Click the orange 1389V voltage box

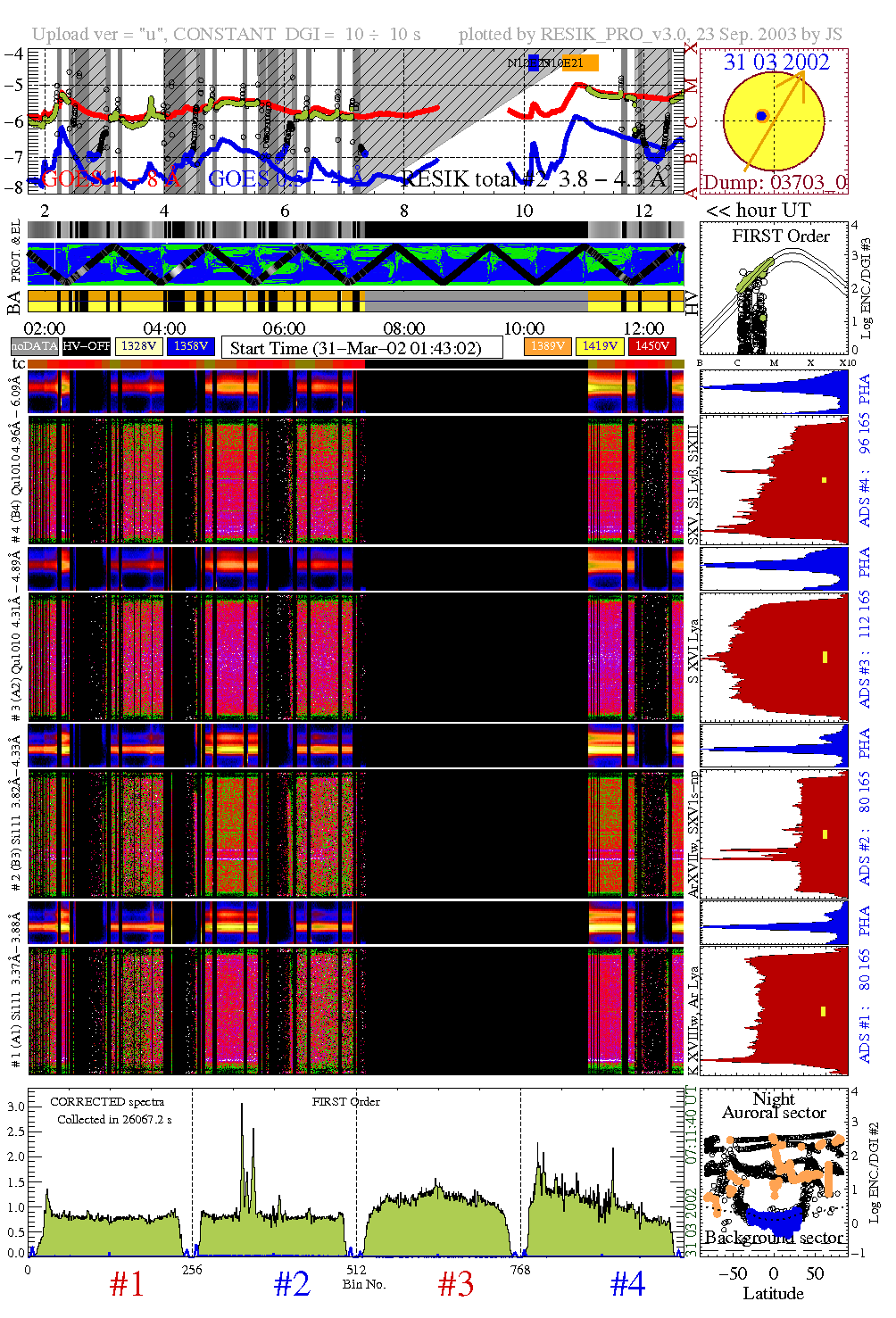547,346
